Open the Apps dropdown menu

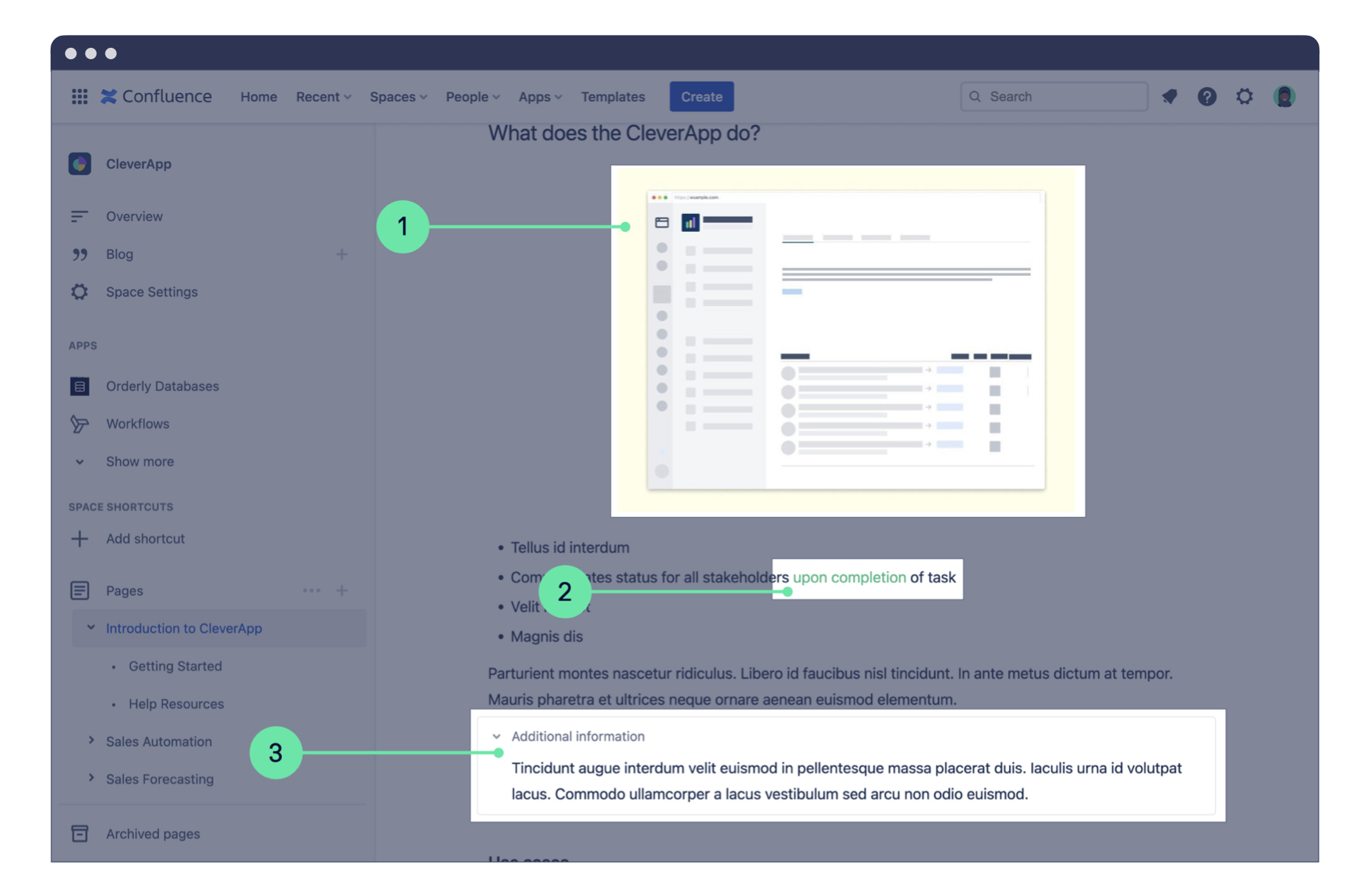(x=540, y=96)
